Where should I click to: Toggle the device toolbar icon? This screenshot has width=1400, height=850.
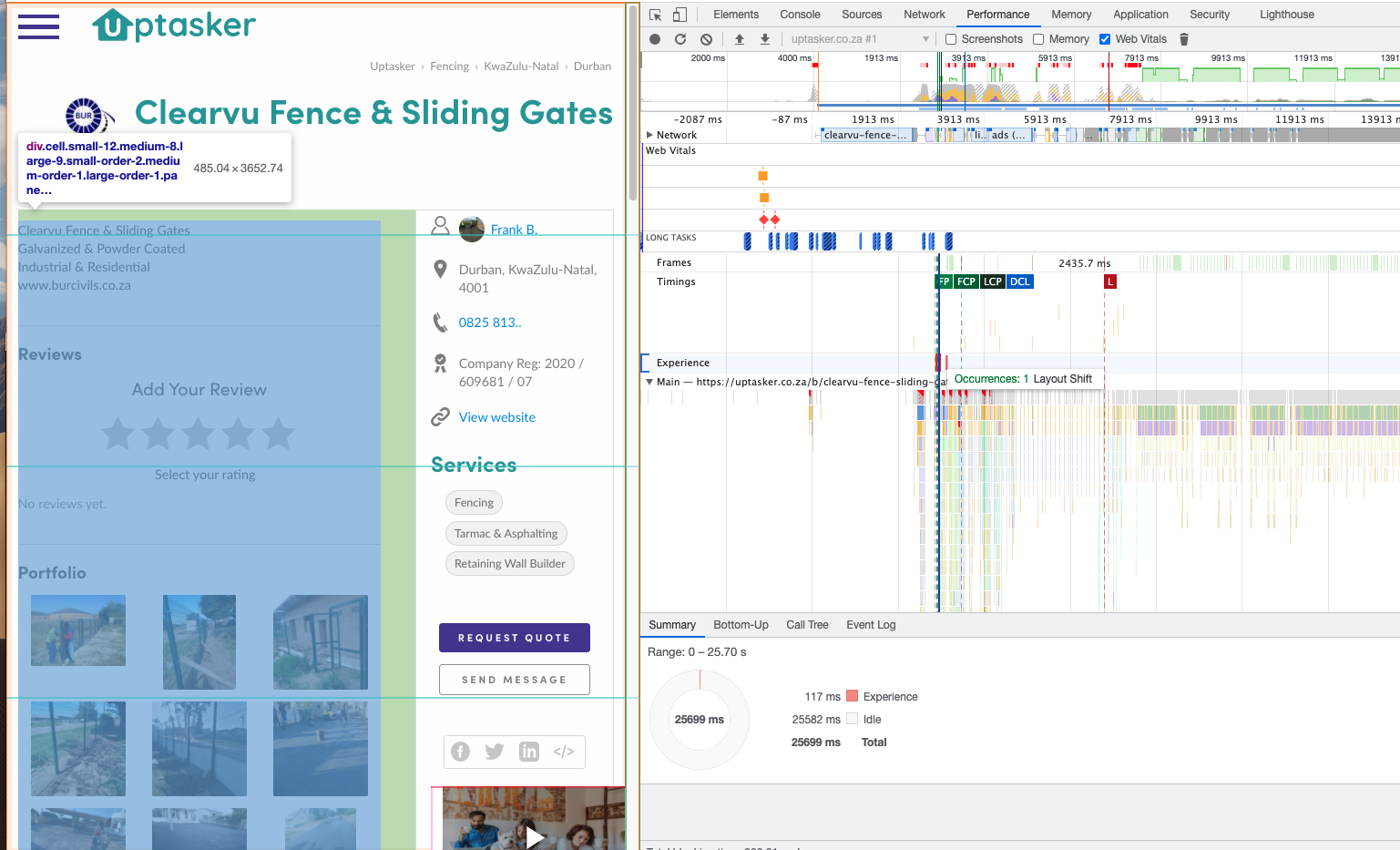point(680,15)
